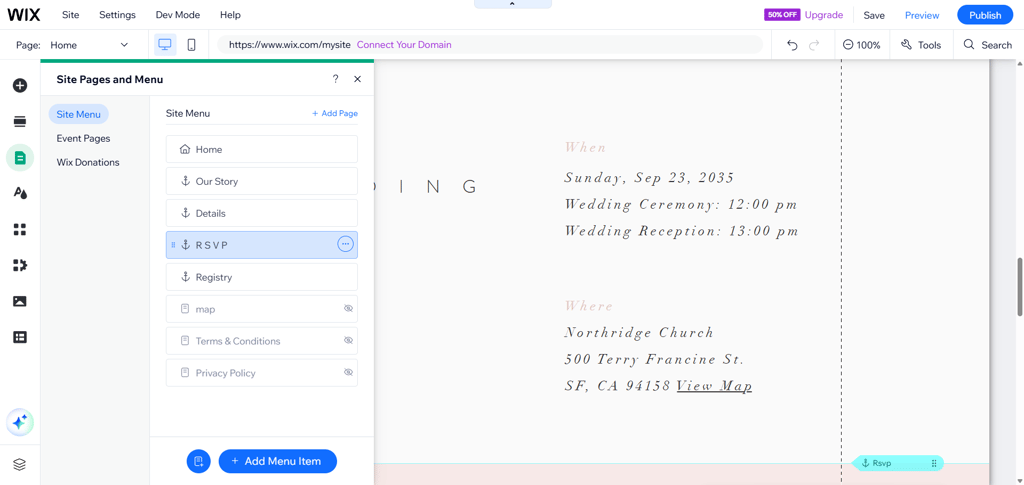
Task: Select the '500 Terry Francine St.' text
Action: pos(654,359)
